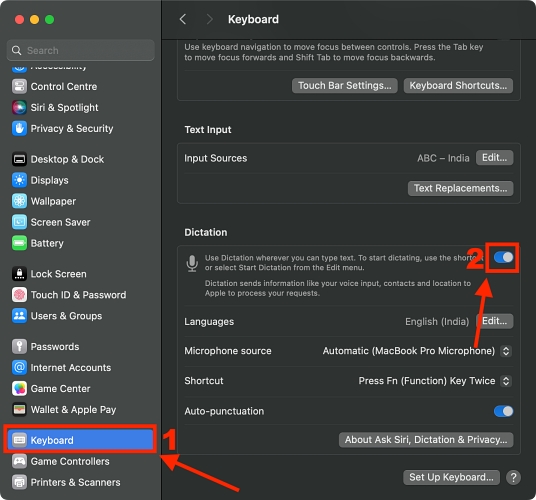This screenshot has height=500, width=536.
Task: Click the Touch ID fingerprint icon
Action: (x=19, y=295)
